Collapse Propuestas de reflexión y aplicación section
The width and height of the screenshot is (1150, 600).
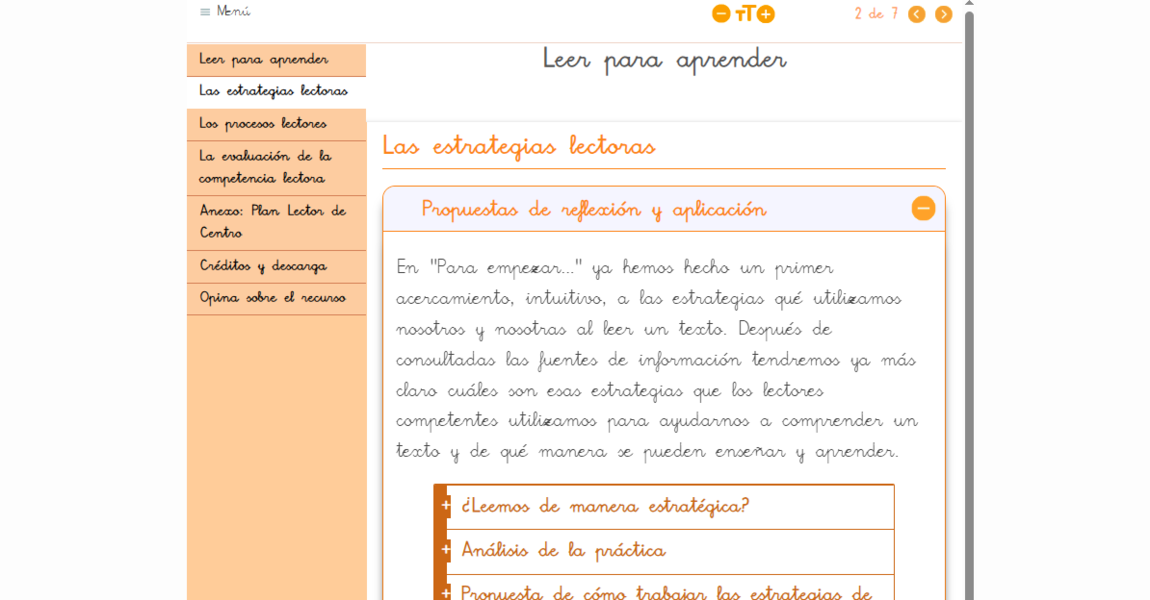tap(923, 208)
